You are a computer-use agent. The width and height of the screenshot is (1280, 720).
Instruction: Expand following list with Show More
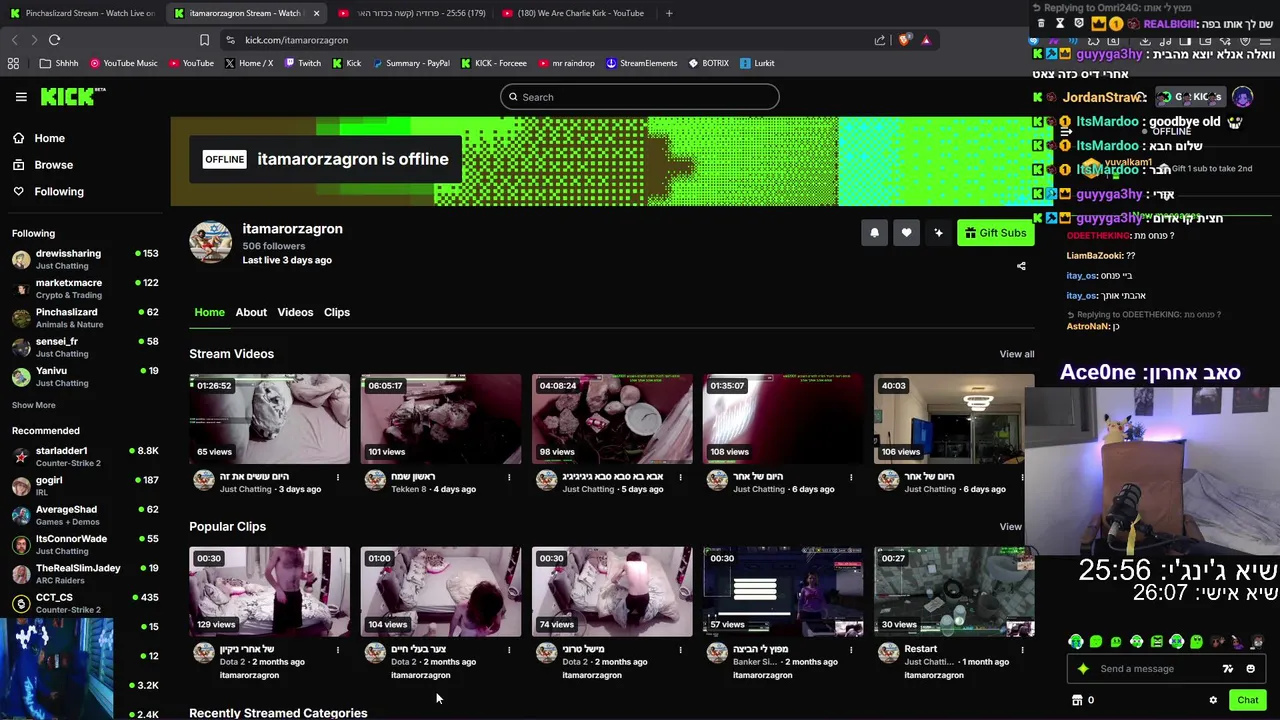tap(34, 405)
